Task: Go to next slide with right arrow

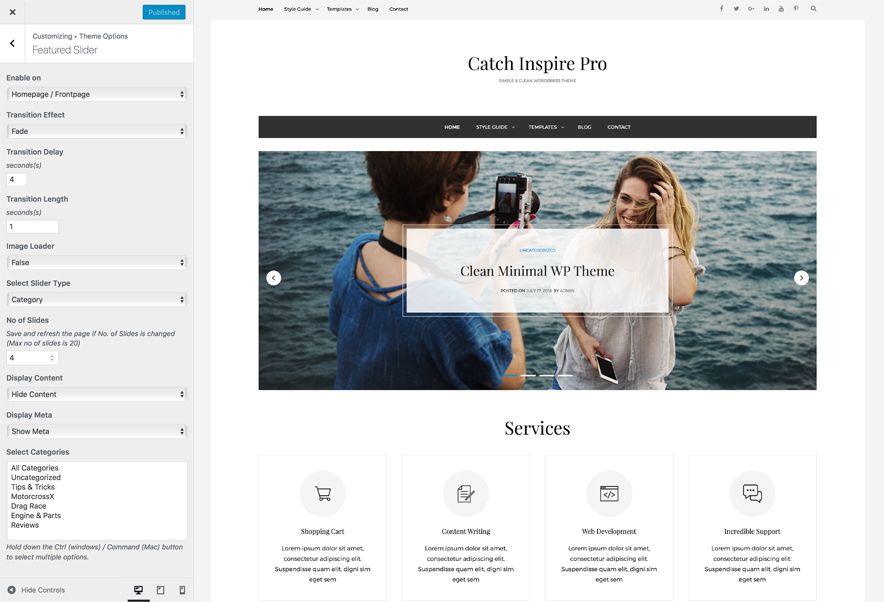Action: click(801, 278)
